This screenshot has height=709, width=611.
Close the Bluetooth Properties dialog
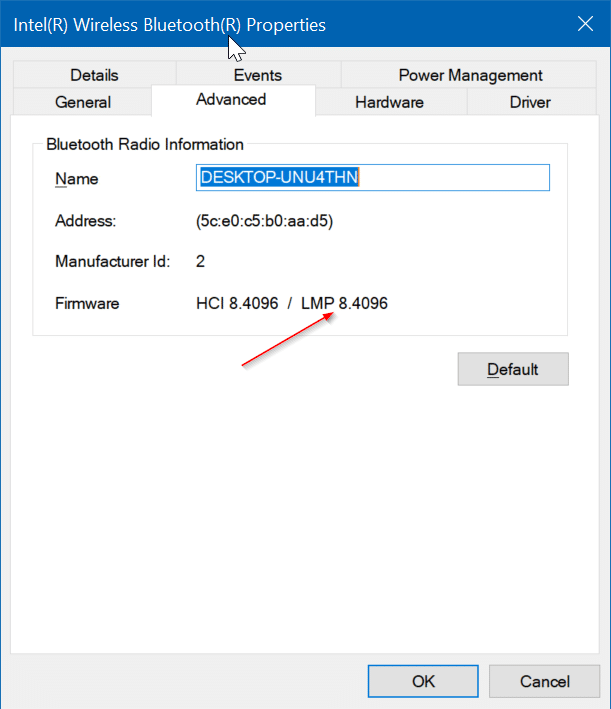click(585, 24)
